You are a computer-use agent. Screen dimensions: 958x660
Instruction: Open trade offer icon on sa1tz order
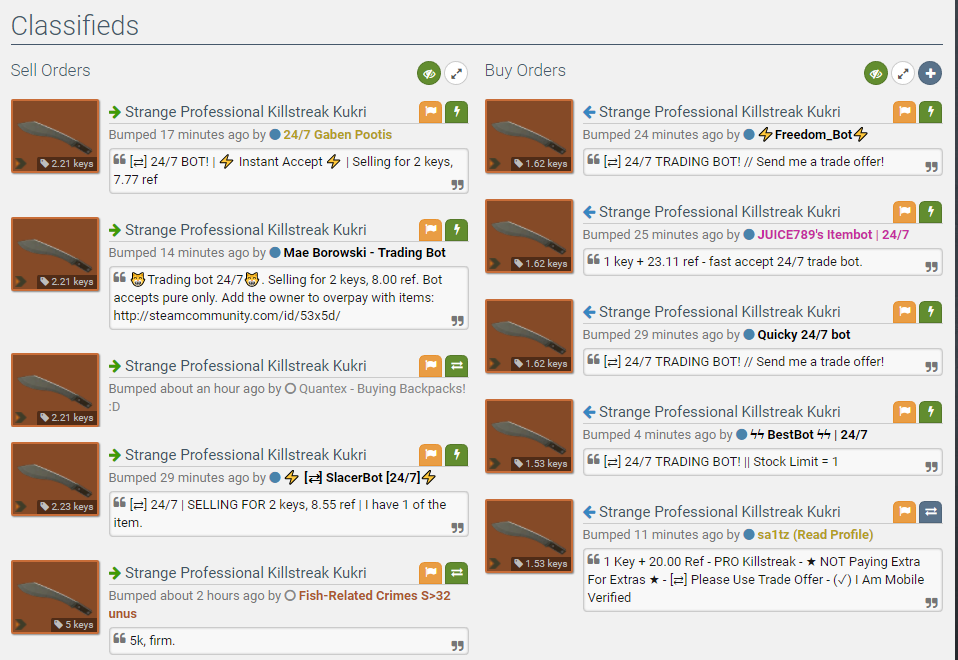(x=931, y=512)
